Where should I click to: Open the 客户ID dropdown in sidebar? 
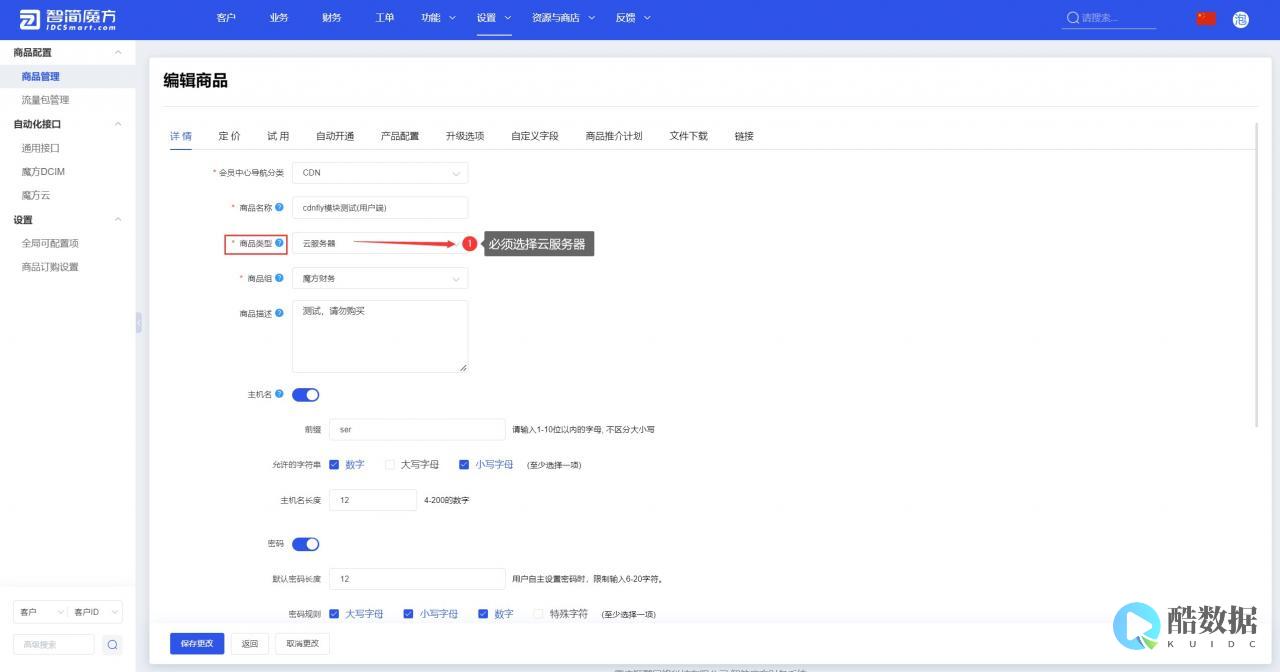pyautogui.click(x=95, y=612)
